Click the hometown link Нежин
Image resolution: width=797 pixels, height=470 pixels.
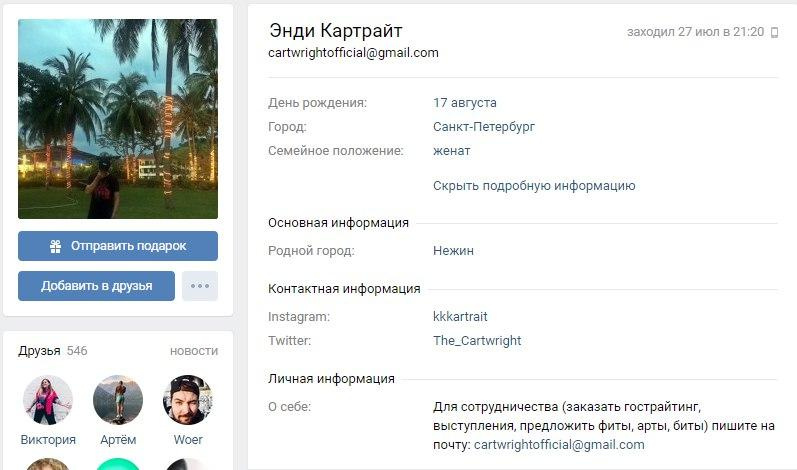coord(453,250)
